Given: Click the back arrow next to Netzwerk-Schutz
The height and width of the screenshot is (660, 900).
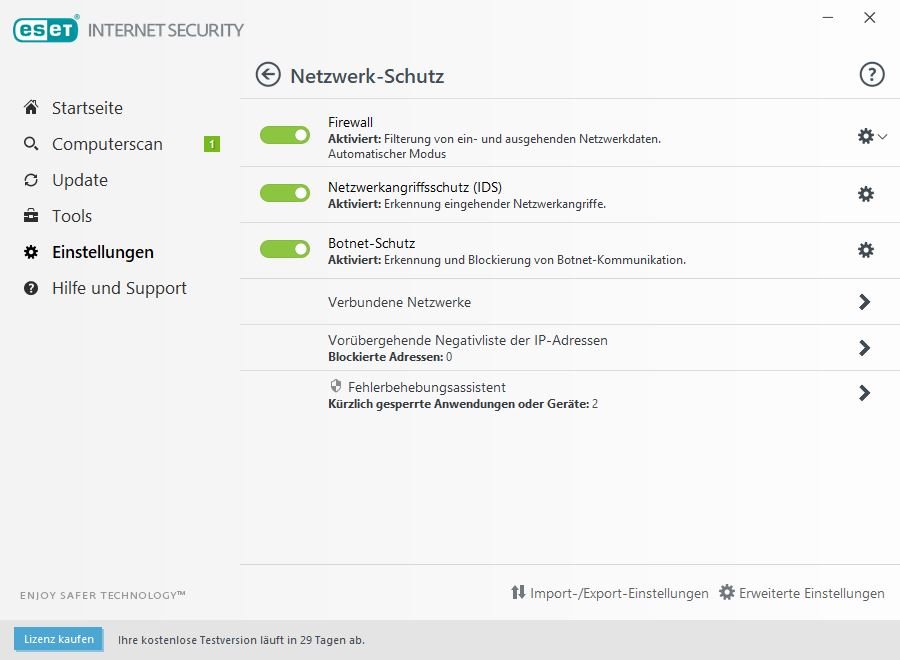Looking at the screenshot, I should (267, 75).
